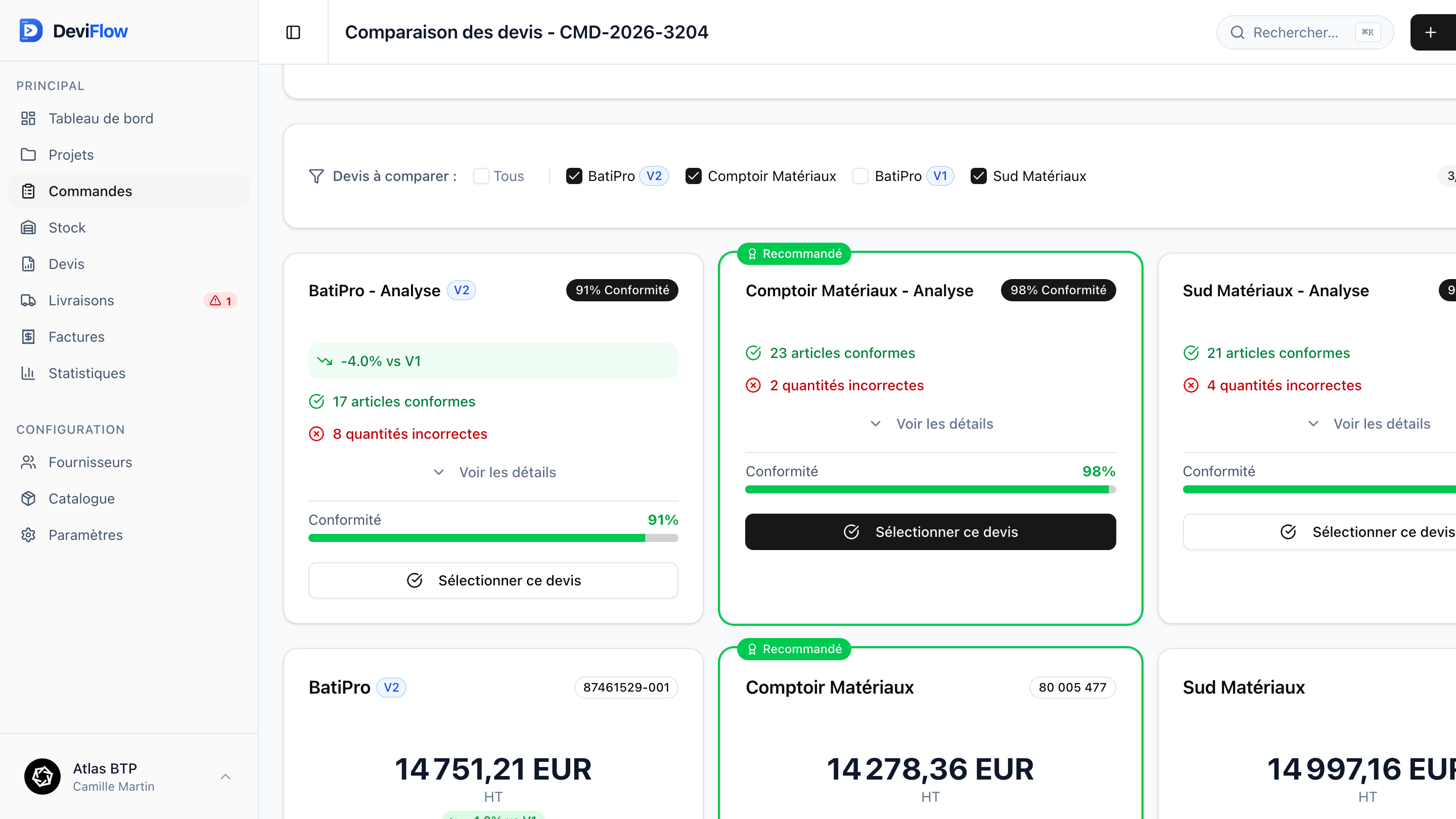
Task: Uncheck the Comptoir Matériaux checkbox
Action: pos(694,176)
